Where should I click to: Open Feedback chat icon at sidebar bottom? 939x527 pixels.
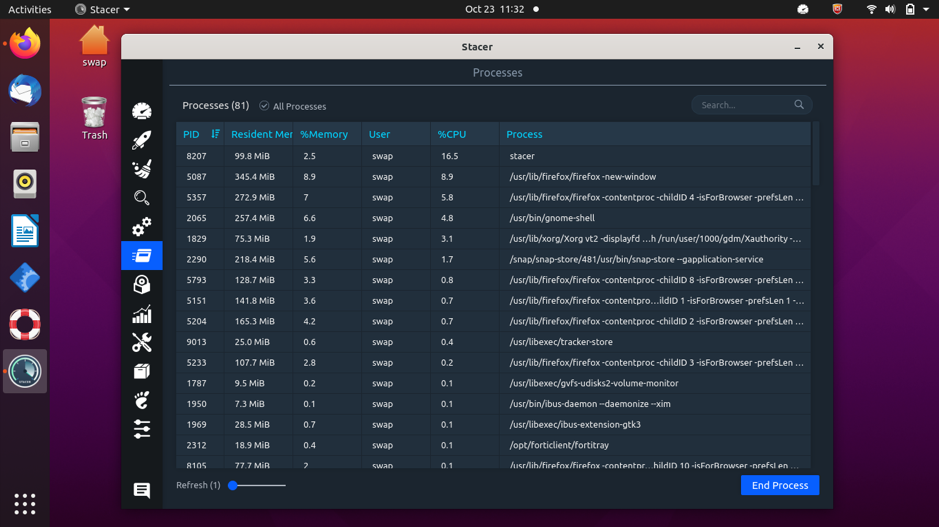[x=142, y=490]
